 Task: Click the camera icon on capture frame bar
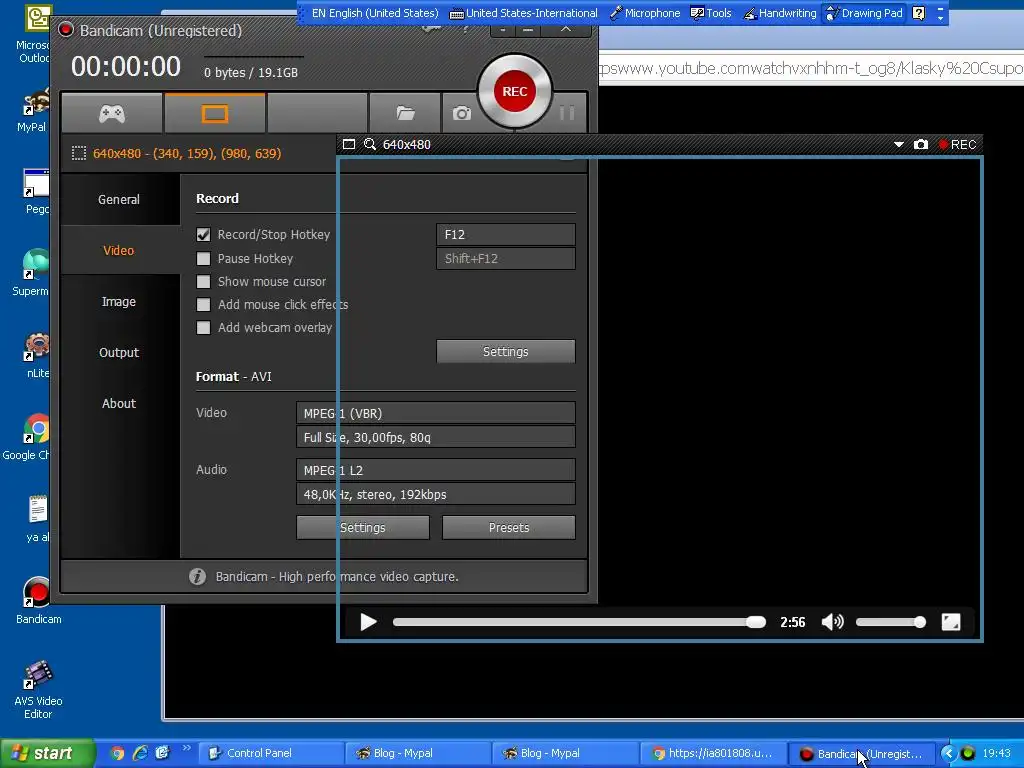pos(921,144)
